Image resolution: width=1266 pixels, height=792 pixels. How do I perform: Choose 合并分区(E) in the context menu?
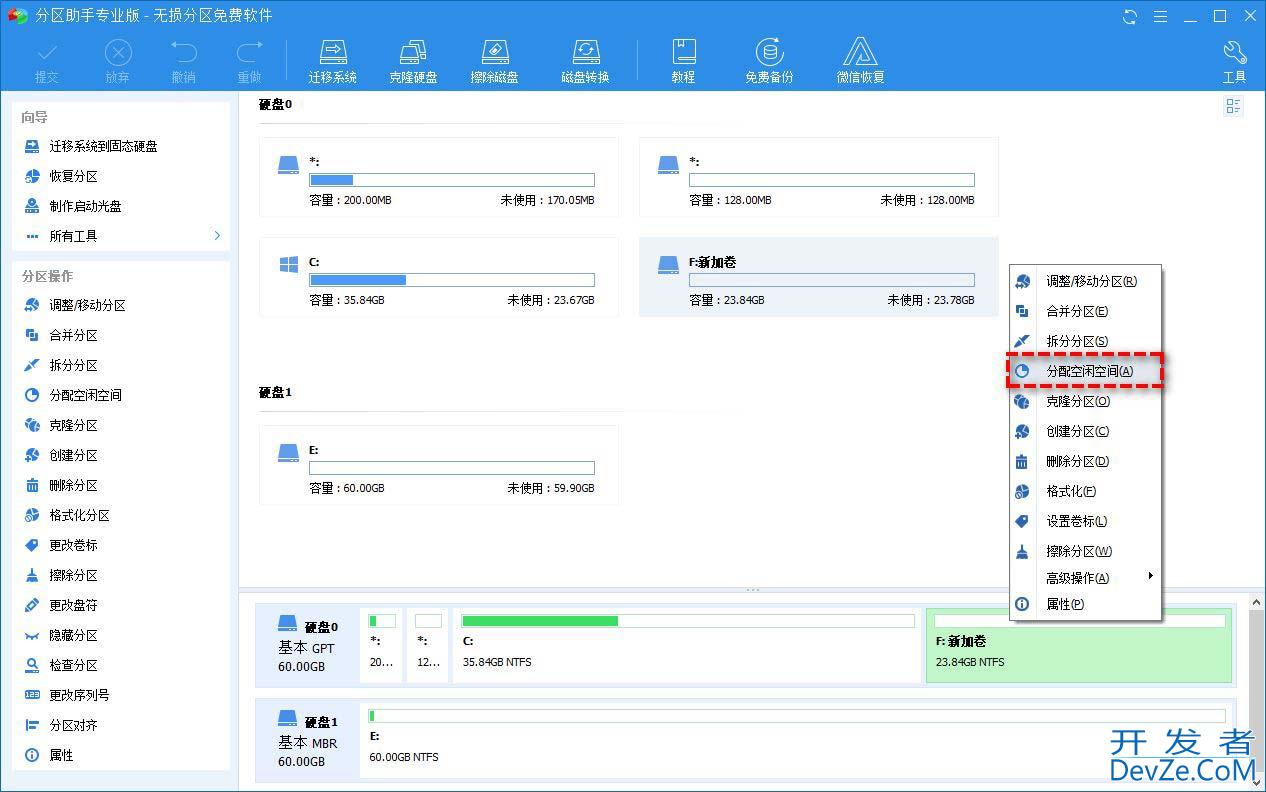pyautogui.click(x=1085, y=311)
